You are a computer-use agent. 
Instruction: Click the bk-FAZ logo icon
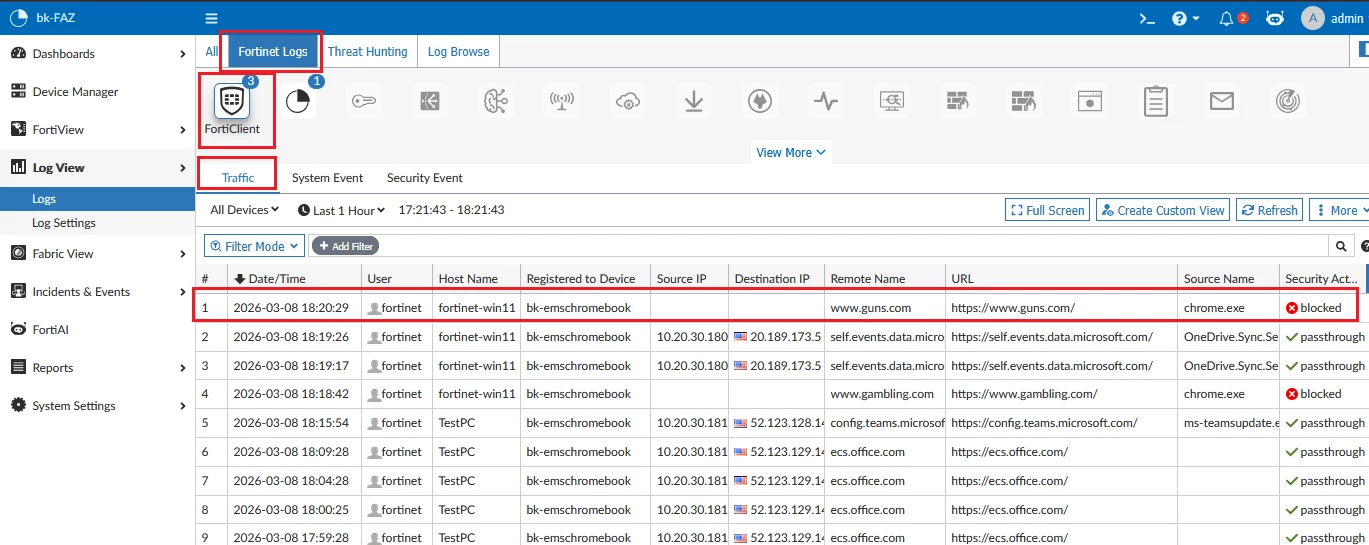coord(19,18)
